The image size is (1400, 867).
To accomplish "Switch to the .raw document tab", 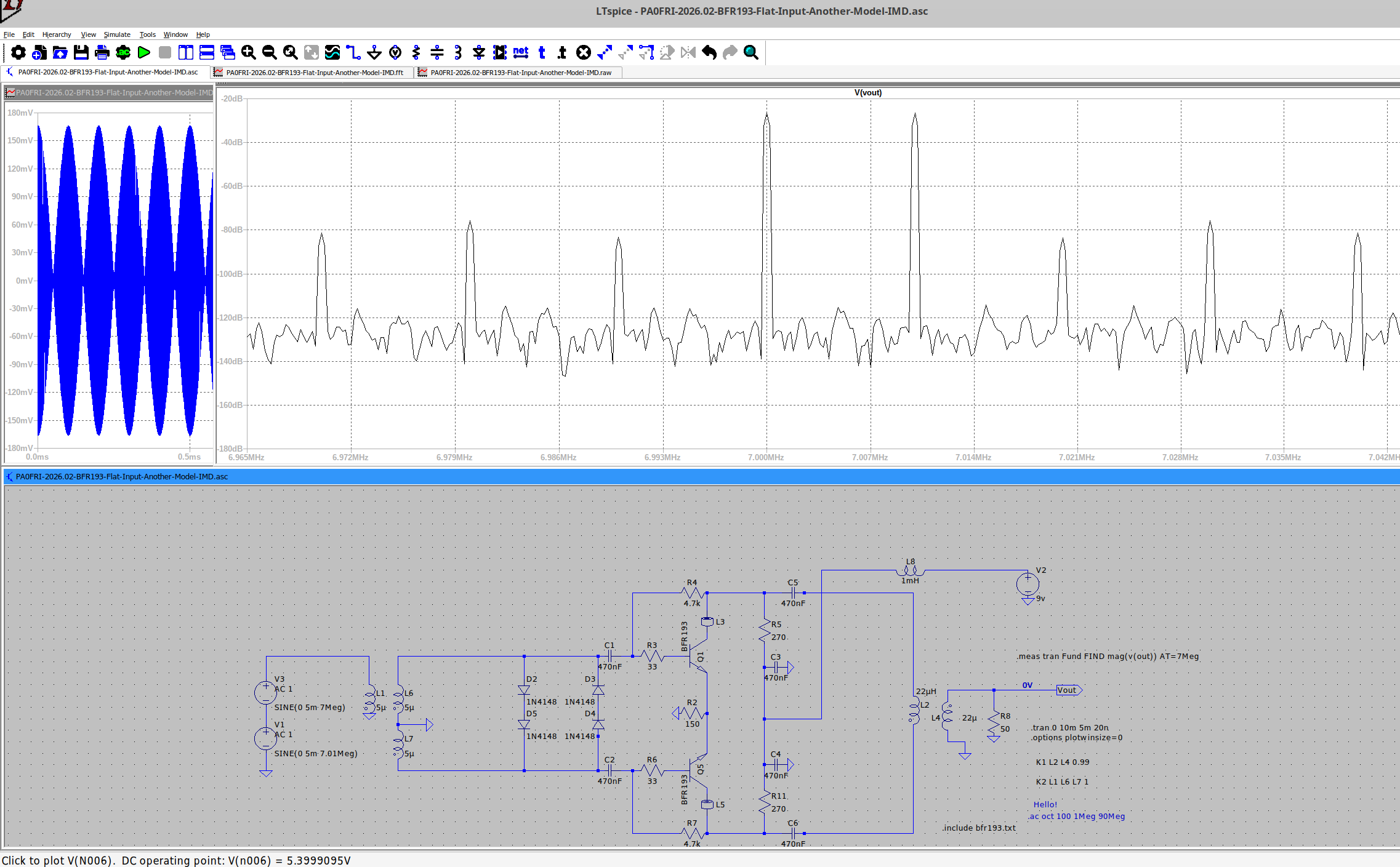I will [x=520, y=73].
